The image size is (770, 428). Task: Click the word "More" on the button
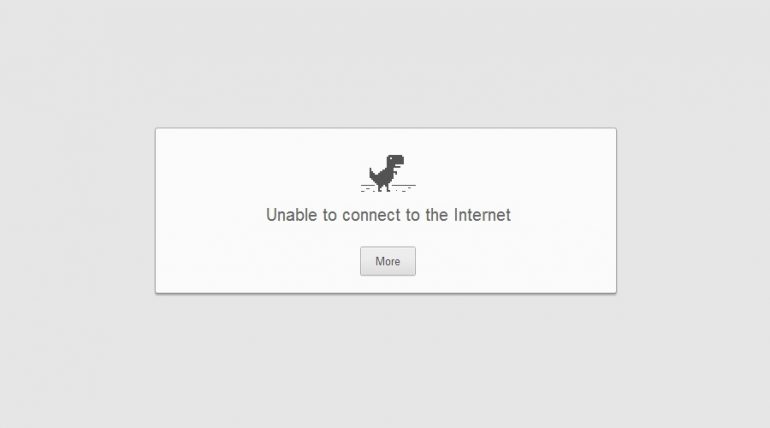388,261
